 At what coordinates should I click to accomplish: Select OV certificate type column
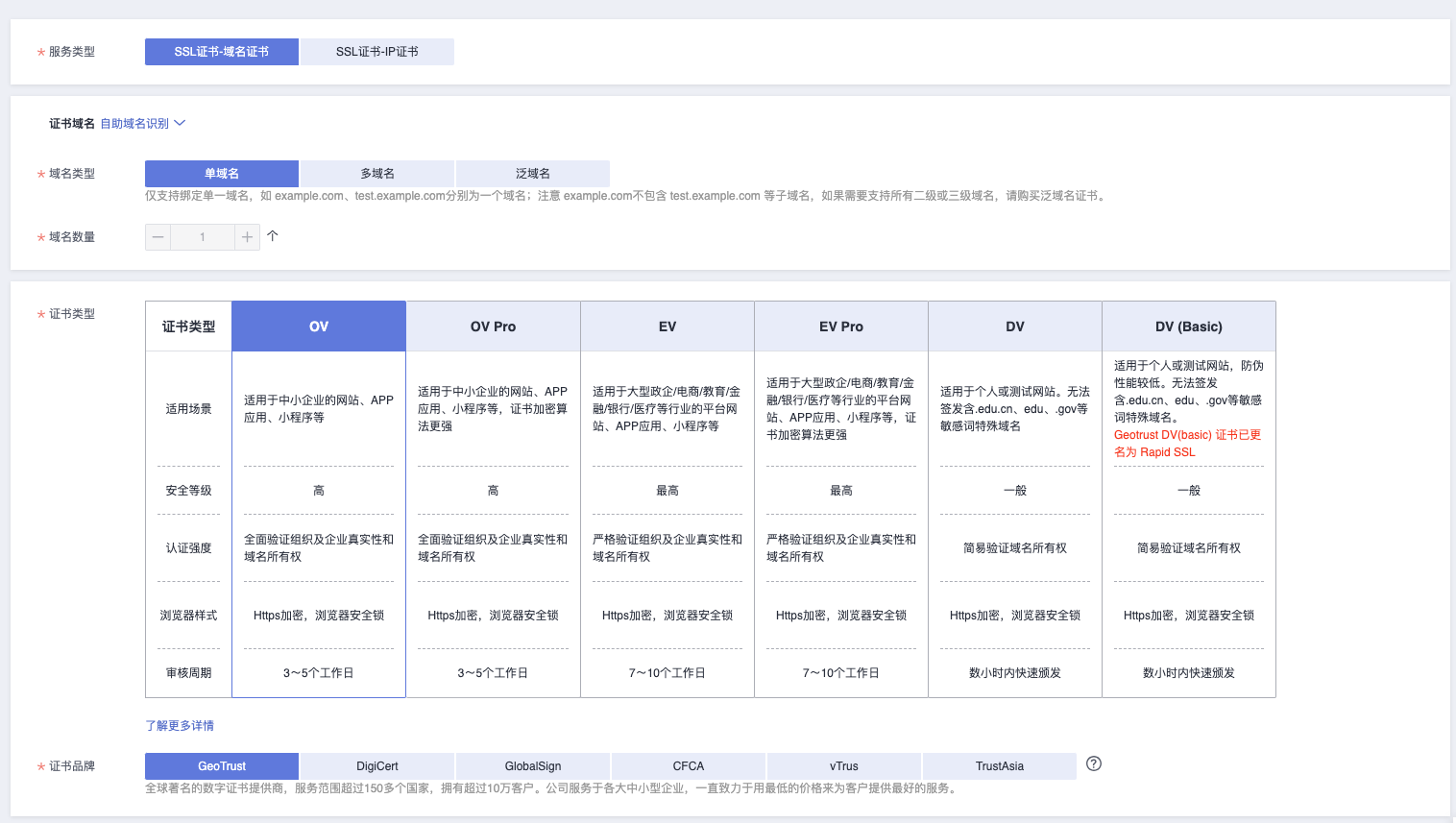(319, 327)
